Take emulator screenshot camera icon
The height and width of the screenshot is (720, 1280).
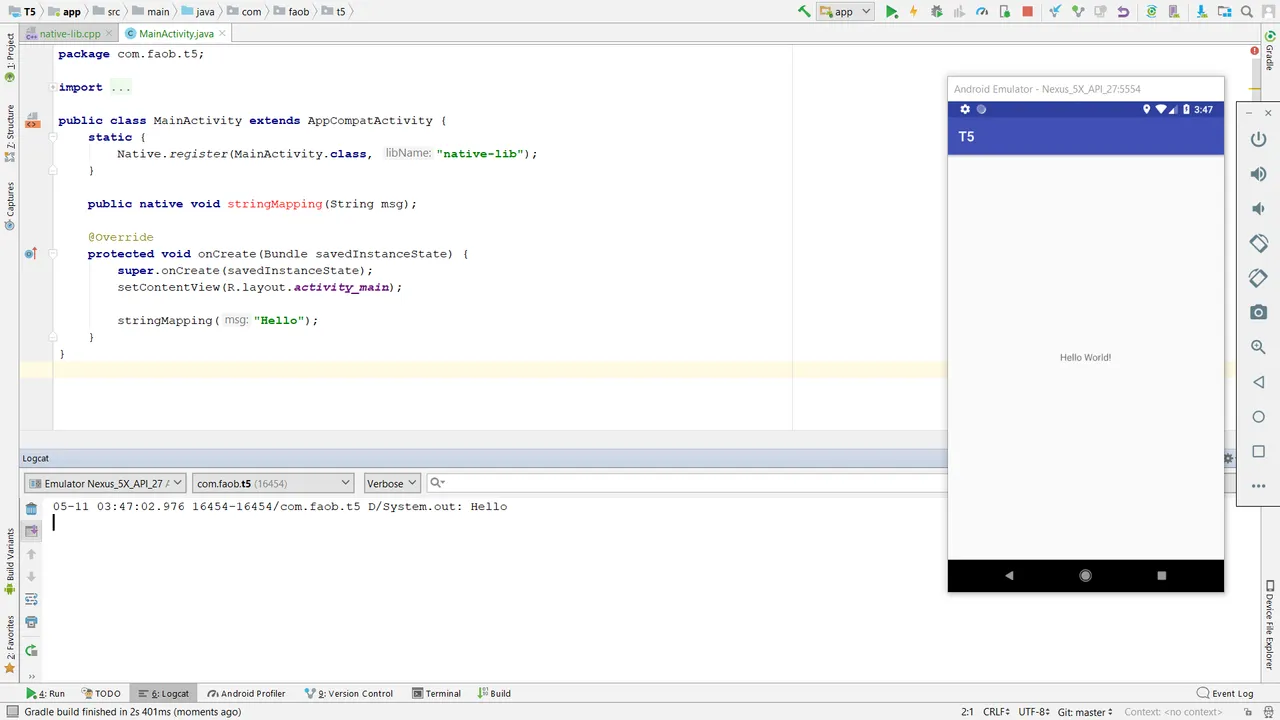click(x=1258, y=313)
